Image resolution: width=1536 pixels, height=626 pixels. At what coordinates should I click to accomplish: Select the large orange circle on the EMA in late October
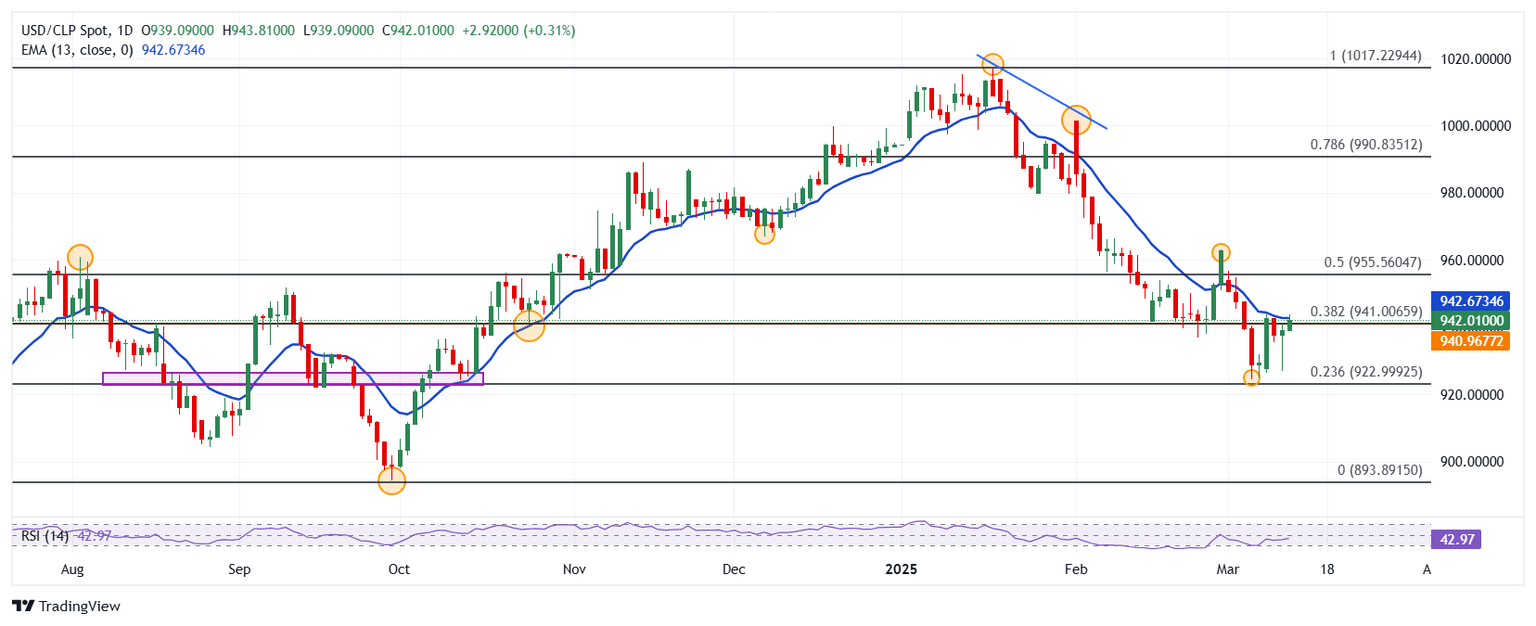point(529,325)
